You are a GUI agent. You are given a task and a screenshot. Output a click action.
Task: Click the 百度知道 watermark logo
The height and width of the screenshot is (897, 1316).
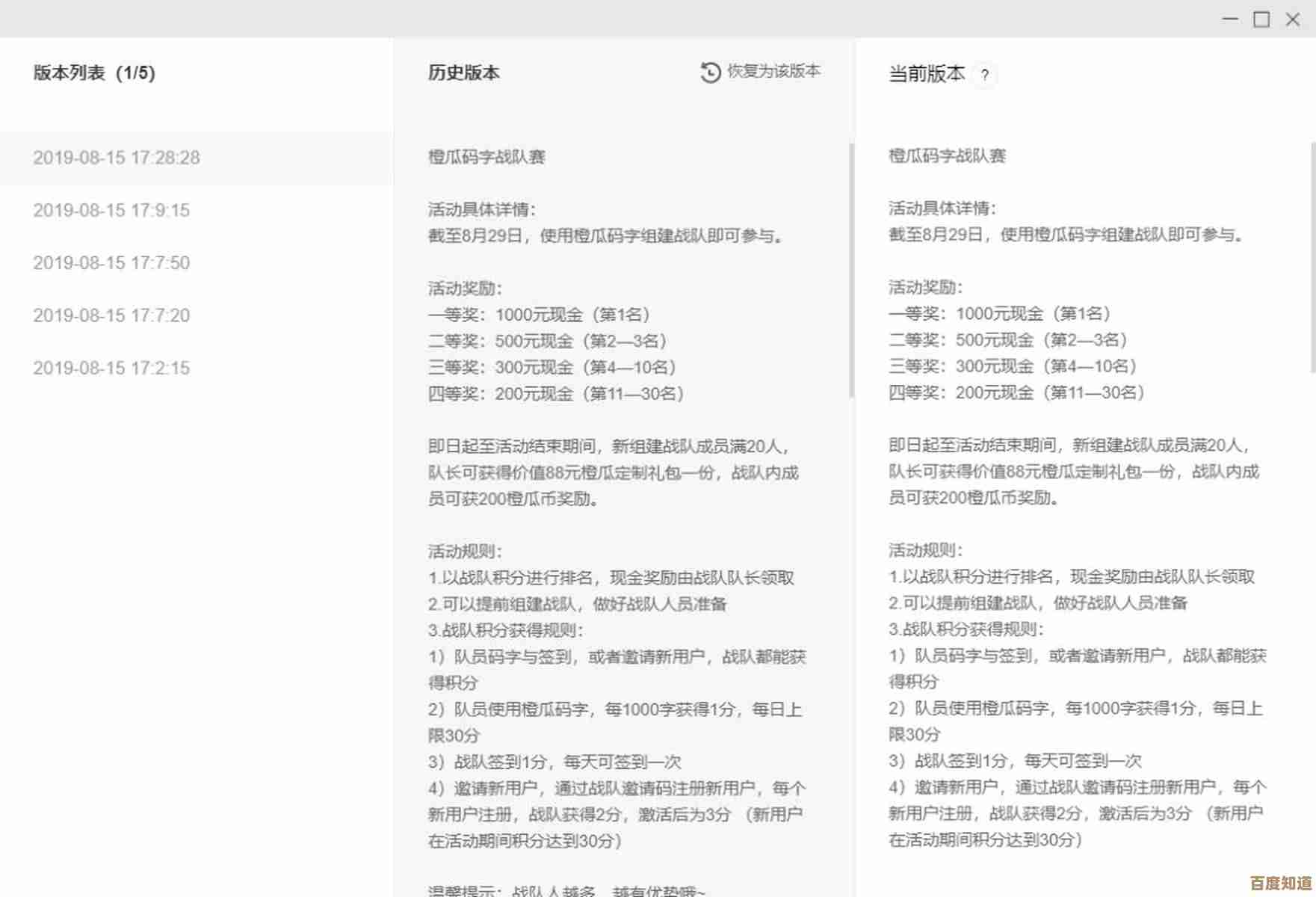(1281, 883)
